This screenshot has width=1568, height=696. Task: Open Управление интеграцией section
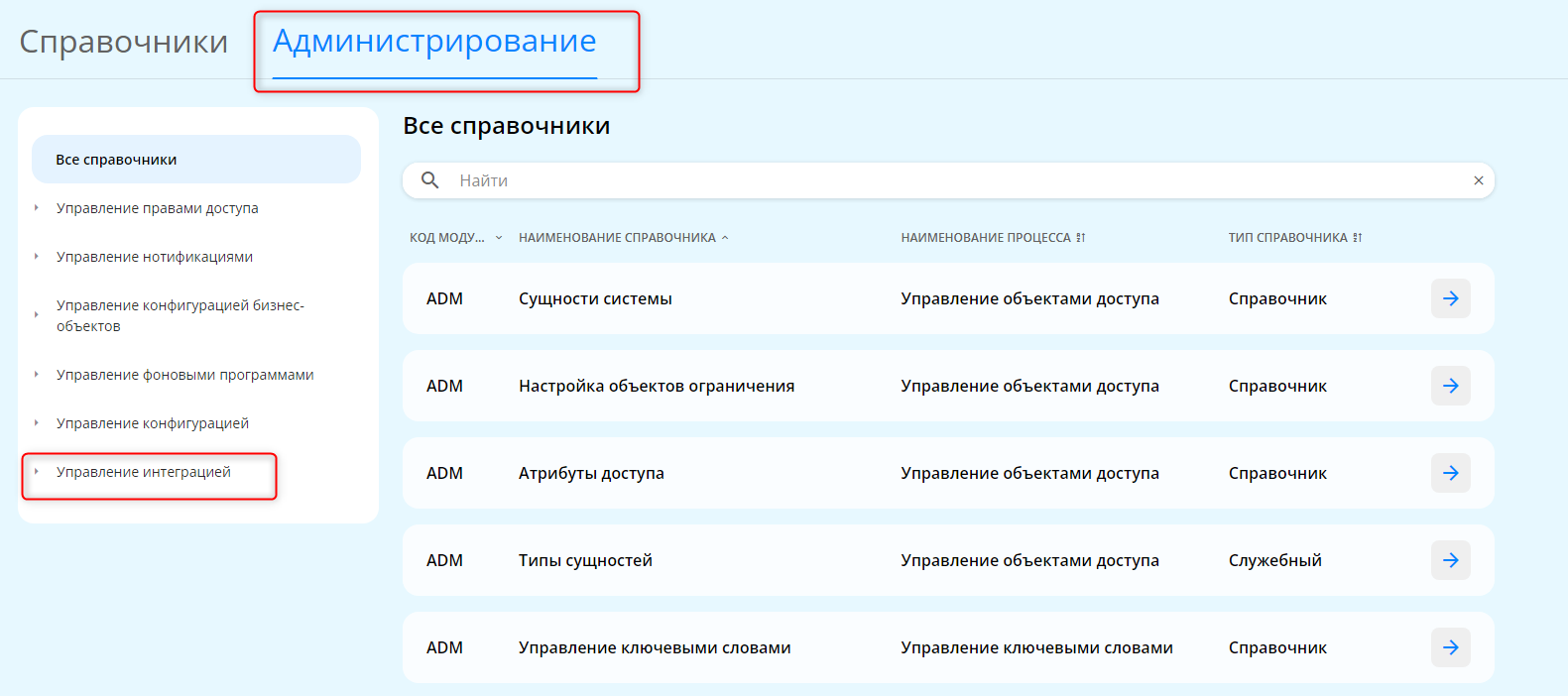coord(144,472)
